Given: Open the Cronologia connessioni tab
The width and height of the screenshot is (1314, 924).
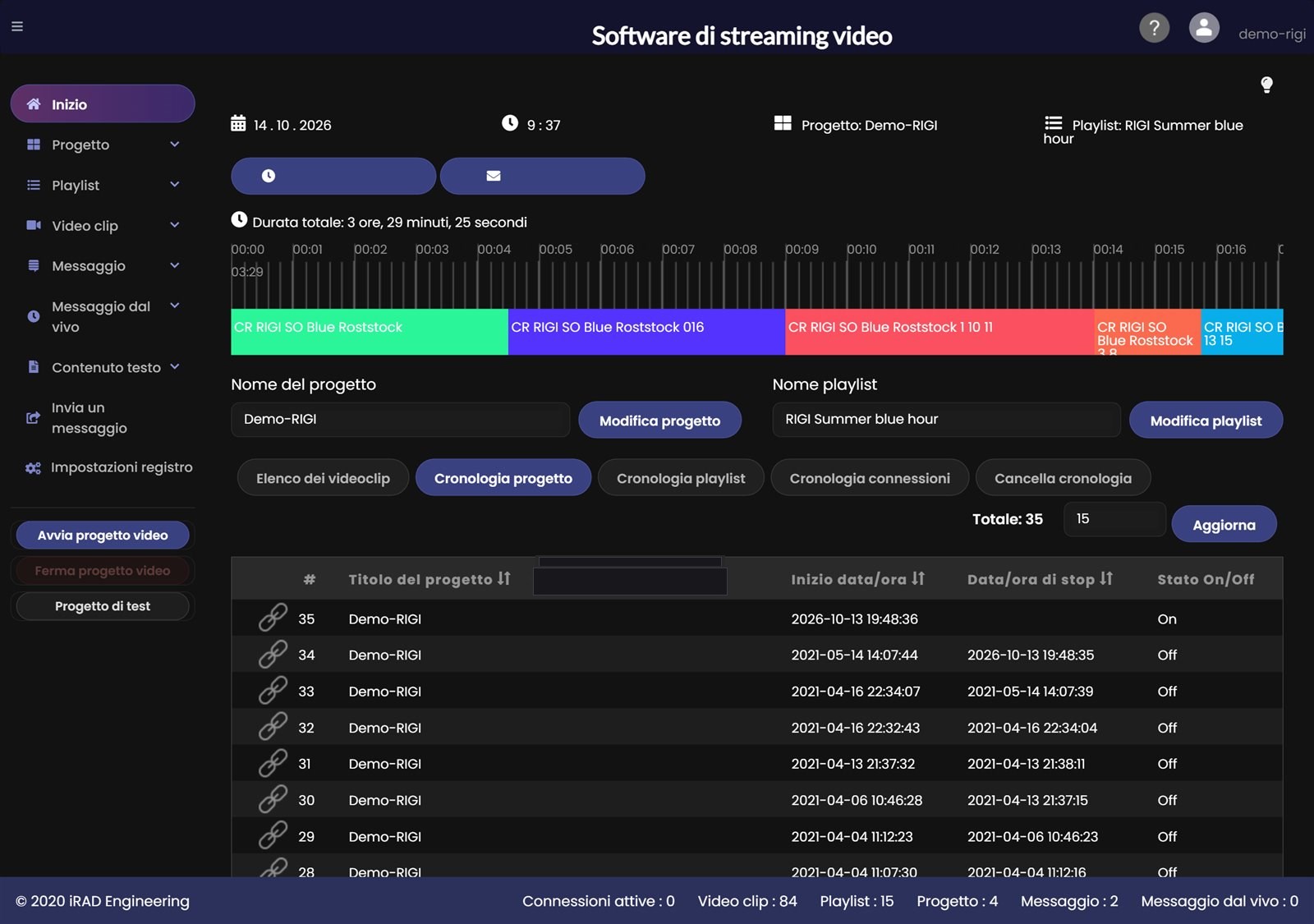Looking at the screenshot, I should (870, 477).
